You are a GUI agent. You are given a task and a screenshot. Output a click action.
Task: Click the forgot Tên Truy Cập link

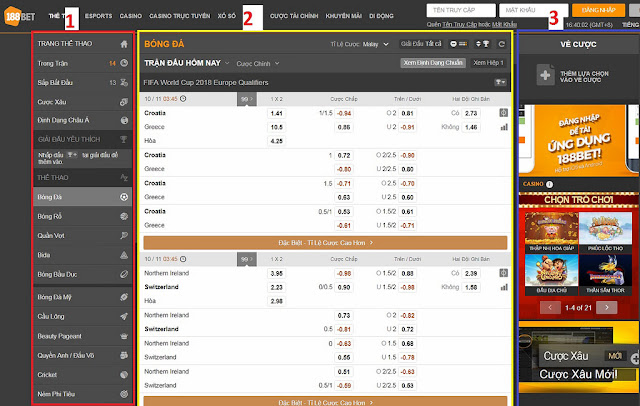click(x=459, y=24)
